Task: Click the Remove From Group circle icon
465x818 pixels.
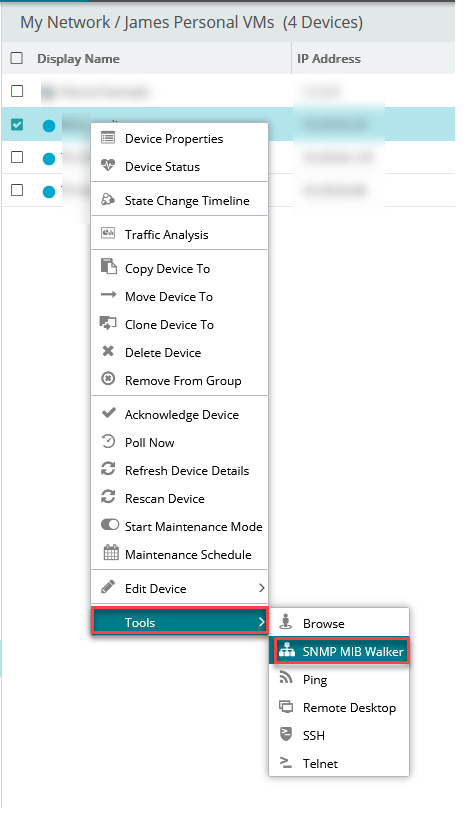Action: pos(108,379)
